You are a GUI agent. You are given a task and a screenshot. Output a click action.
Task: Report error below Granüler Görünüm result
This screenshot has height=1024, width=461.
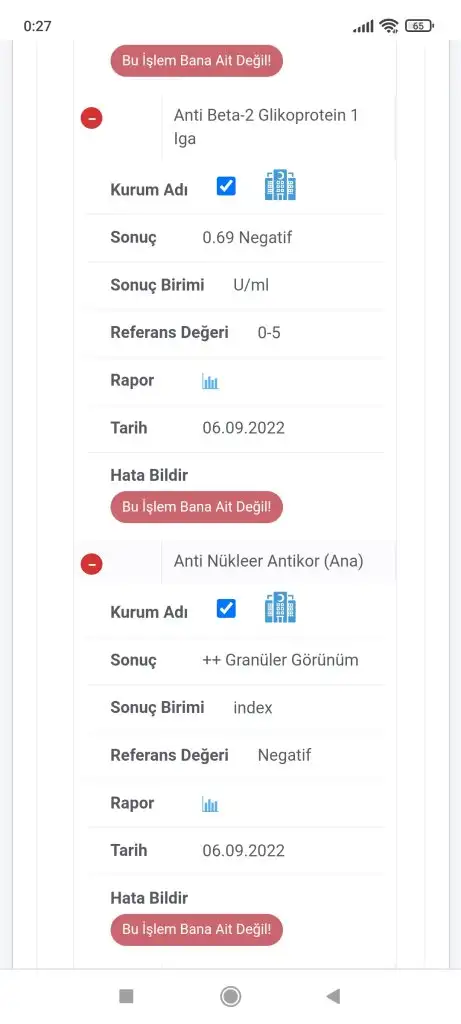[197, 929]
